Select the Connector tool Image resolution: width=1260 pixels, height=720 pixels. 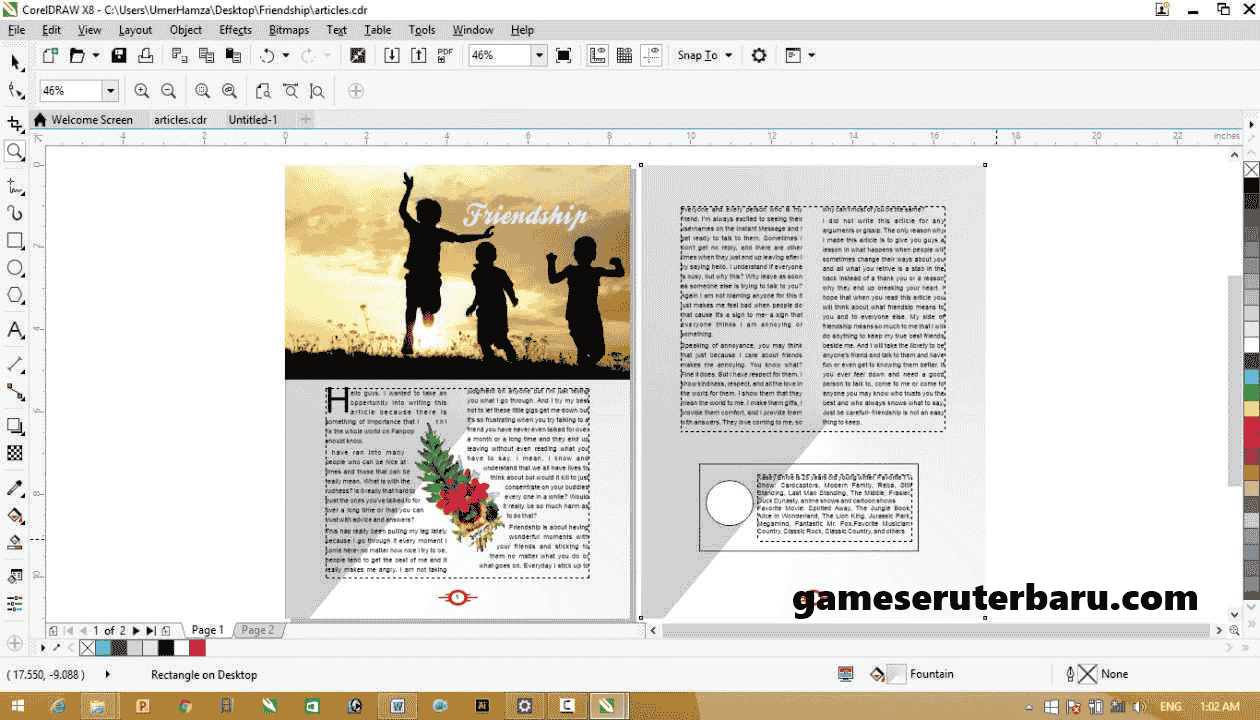click(15, 392)
